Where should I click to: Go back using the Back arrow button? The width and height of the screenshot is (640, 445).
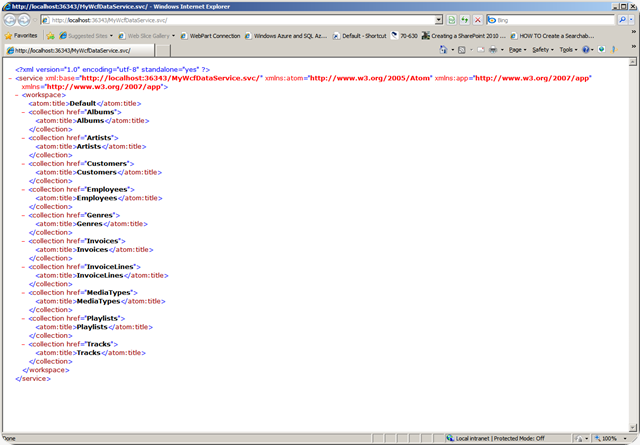point(10,20)
